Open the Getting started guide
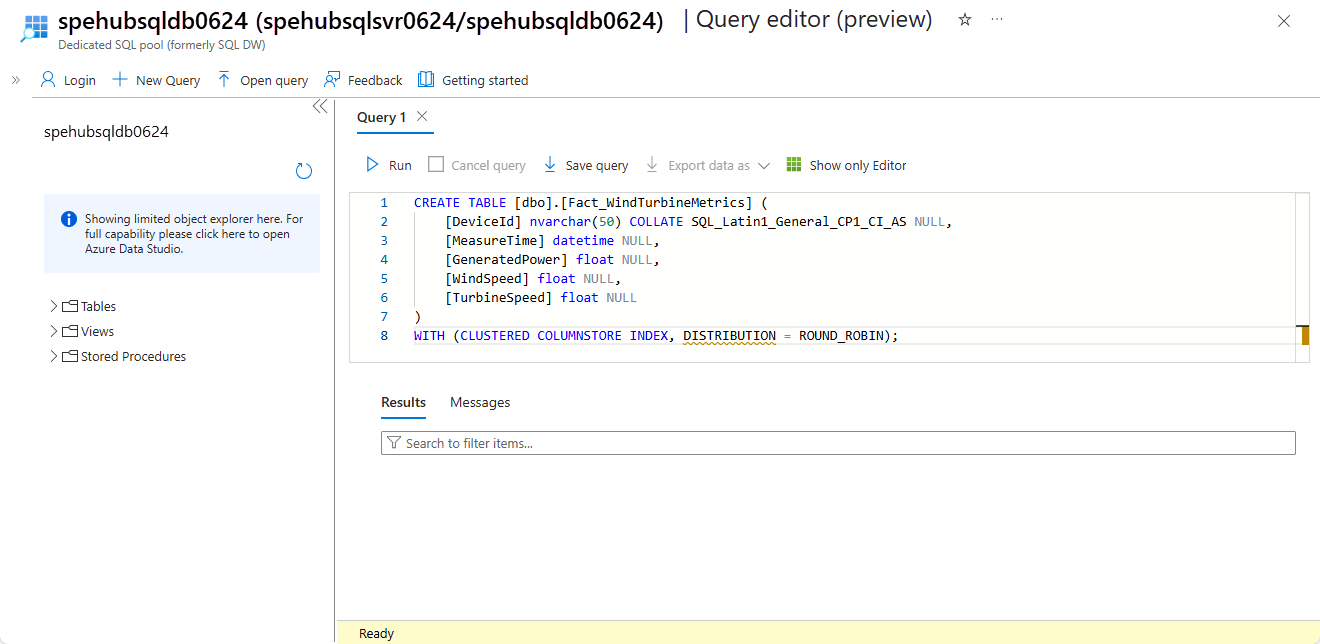The height and width of the screenshot is (644, 1320). [x=472, y=79]
